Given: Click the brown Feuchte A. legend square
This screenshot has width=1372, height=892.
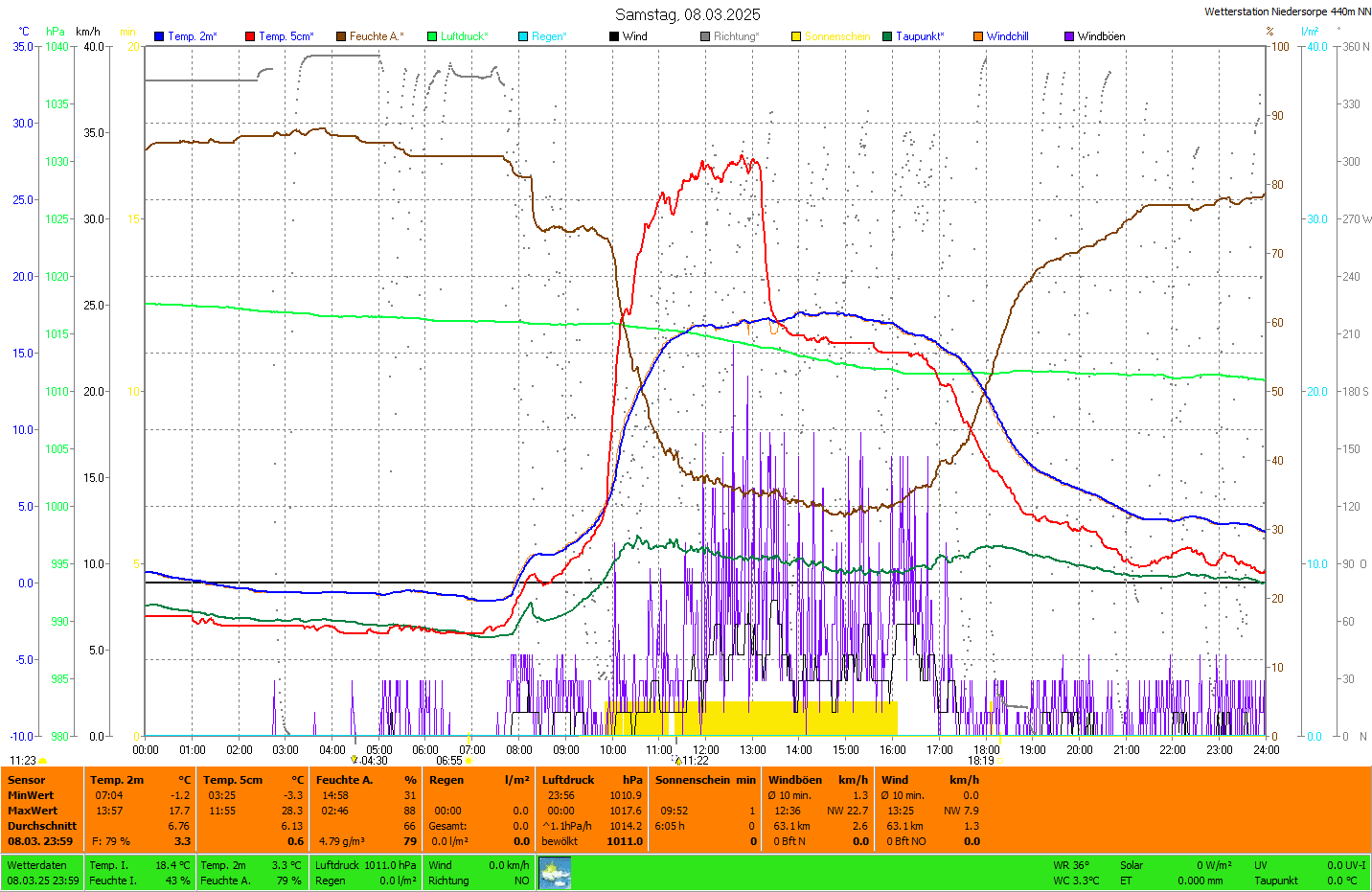Looking at the screenshot, I should (341, 36).
